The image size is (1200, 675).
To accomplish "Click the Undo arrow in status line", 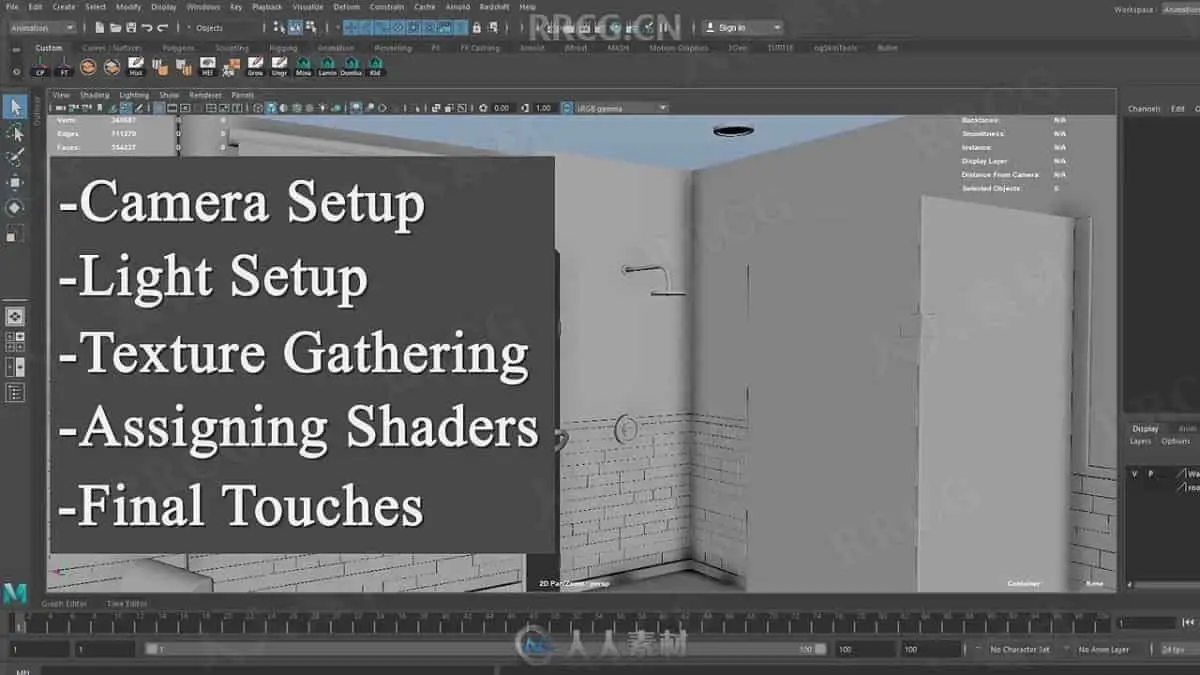I will click(x=147, y=28).
